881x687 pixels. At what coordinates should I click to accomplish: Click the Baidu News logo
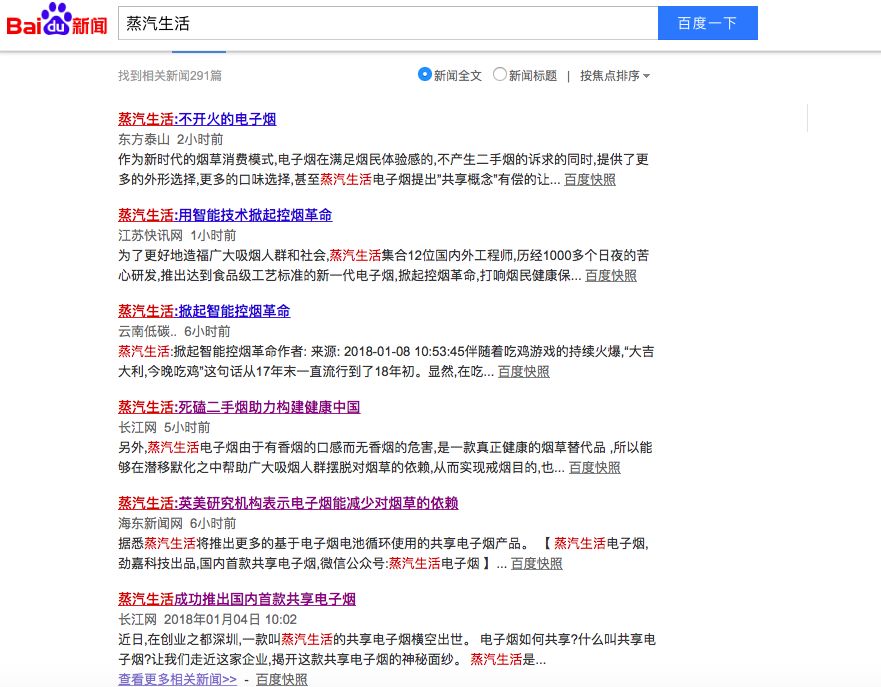pyautogui.click(x=57, y=20)
